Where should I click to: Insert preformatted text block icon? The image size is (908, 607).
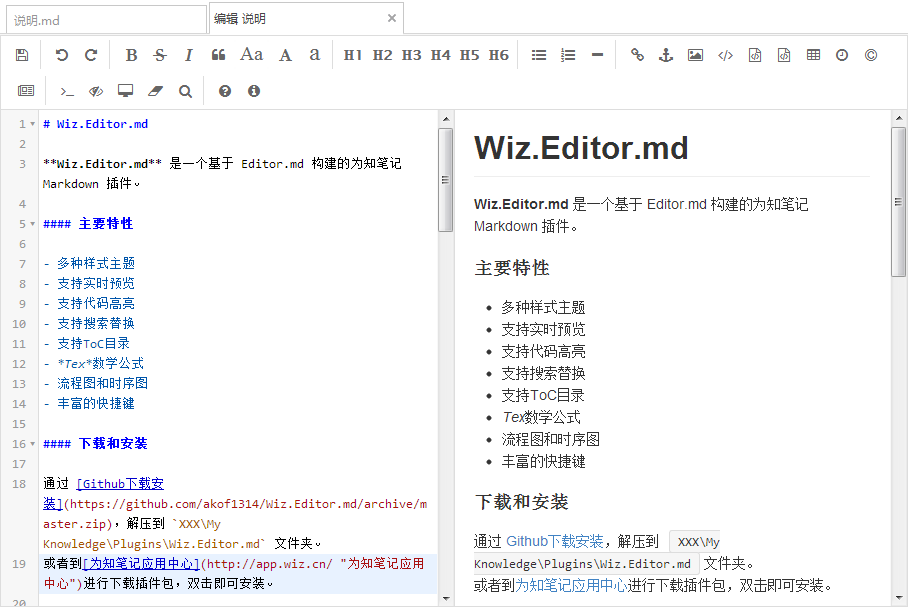[755, 55]
